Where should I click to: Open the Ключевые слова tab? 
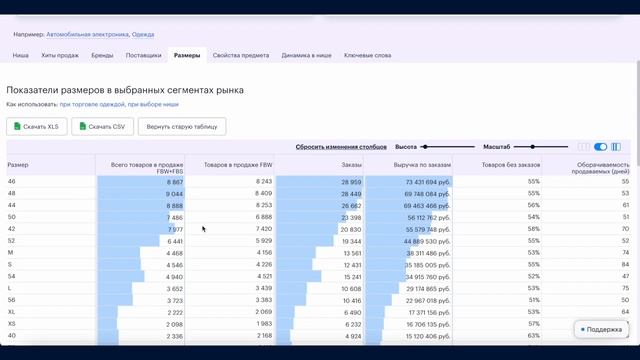(x=367, y=55)
